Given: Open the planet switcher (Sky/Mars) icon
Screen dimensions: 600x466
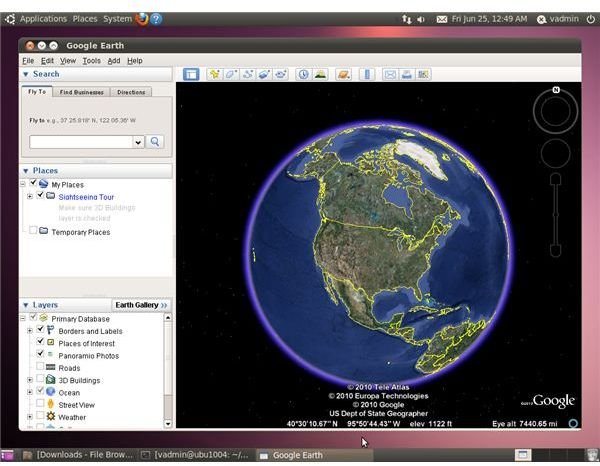Looking at the screenshot, I should [x=343, y=74].
